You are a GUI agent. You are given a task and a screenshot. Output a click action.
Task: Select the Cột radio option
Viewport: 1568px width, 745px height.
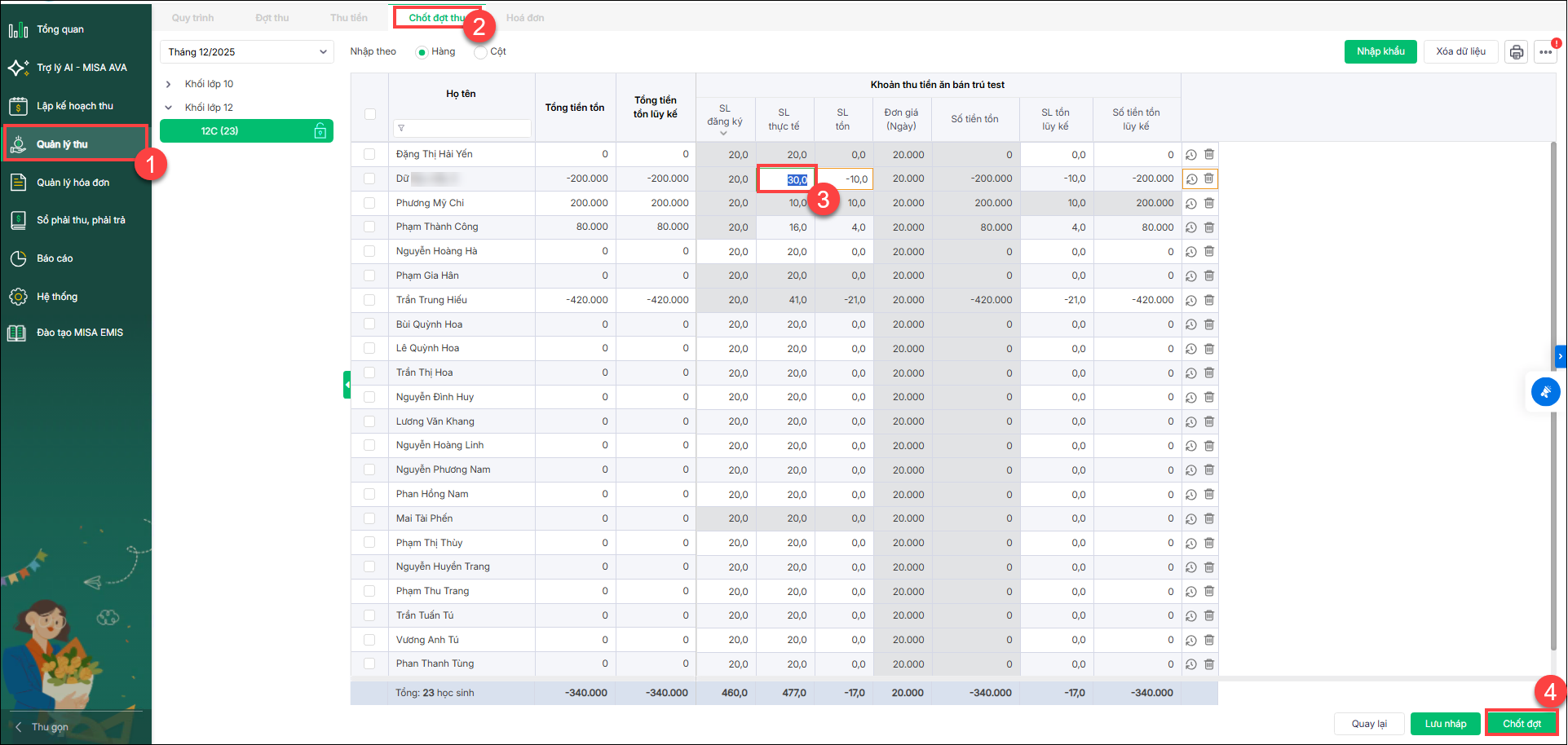(x=481, y=52)
